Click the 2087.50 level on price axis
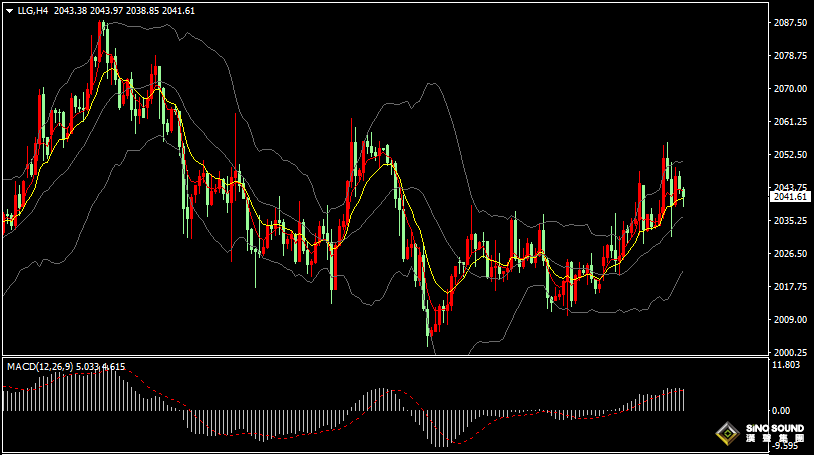The width and height of the screenshot is (814, 455). pos(790,22)
